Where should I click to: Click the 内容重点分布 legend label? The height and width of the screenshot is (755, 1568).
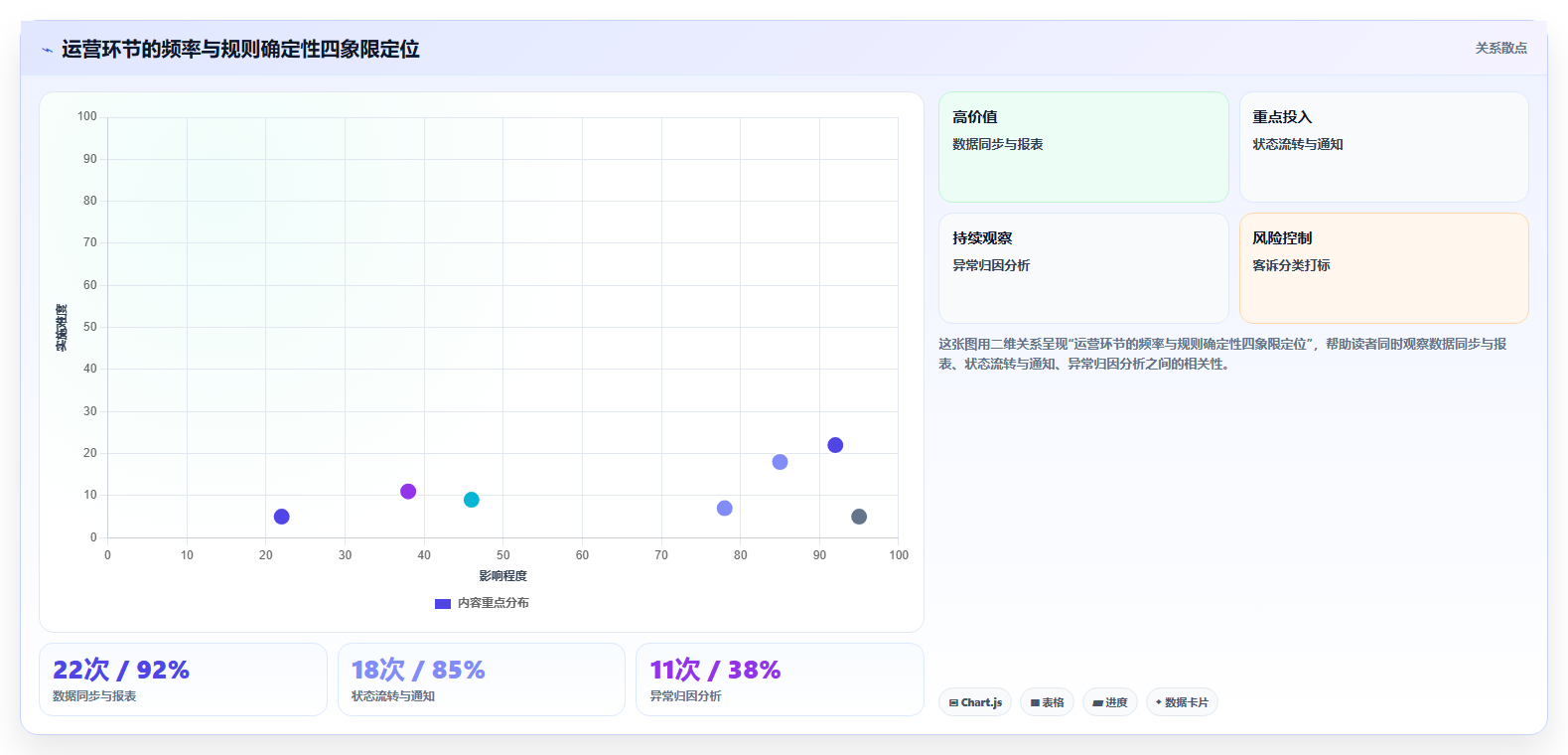coord(493,603)
